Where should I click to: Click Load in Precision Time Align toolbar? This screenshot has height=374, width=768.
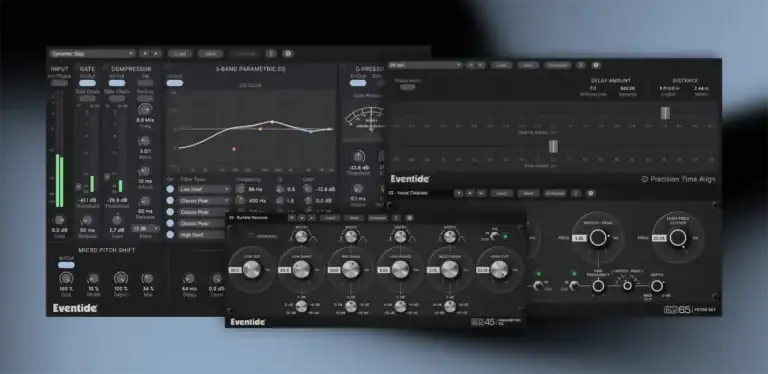(501, 65)
